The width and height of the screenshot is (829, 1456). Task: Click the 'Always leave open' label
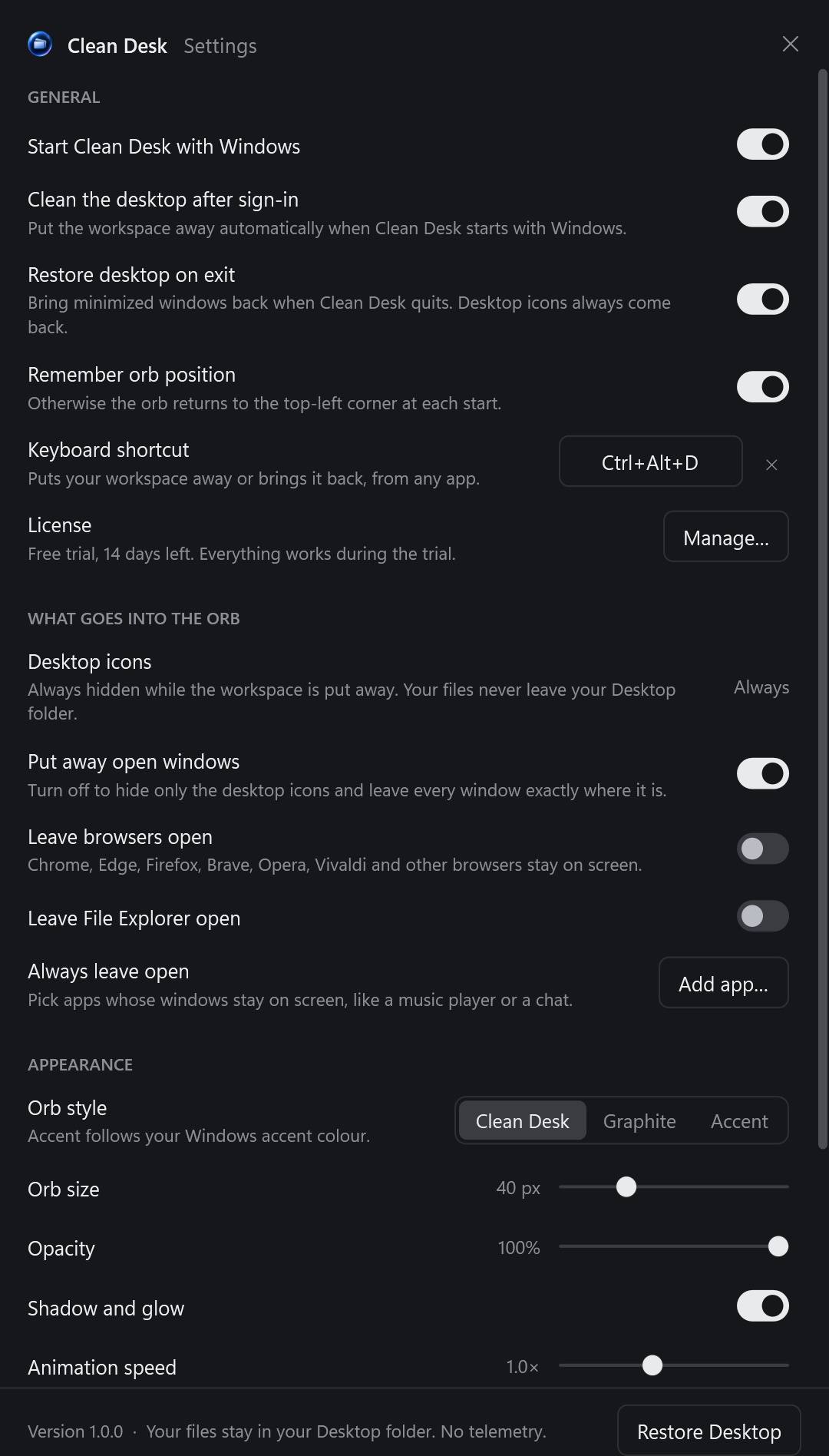[108, 971]
